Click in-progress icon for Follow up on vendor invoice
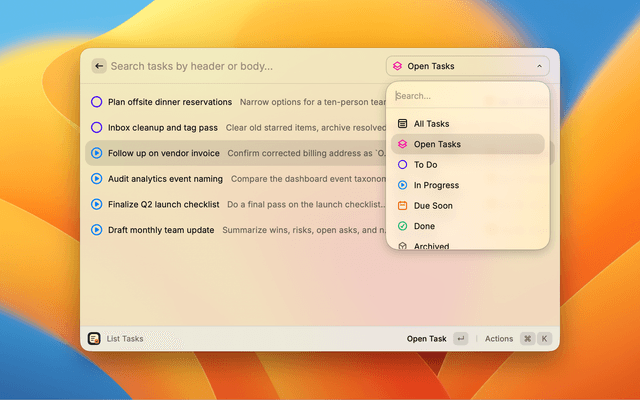 tap(96, 153)
